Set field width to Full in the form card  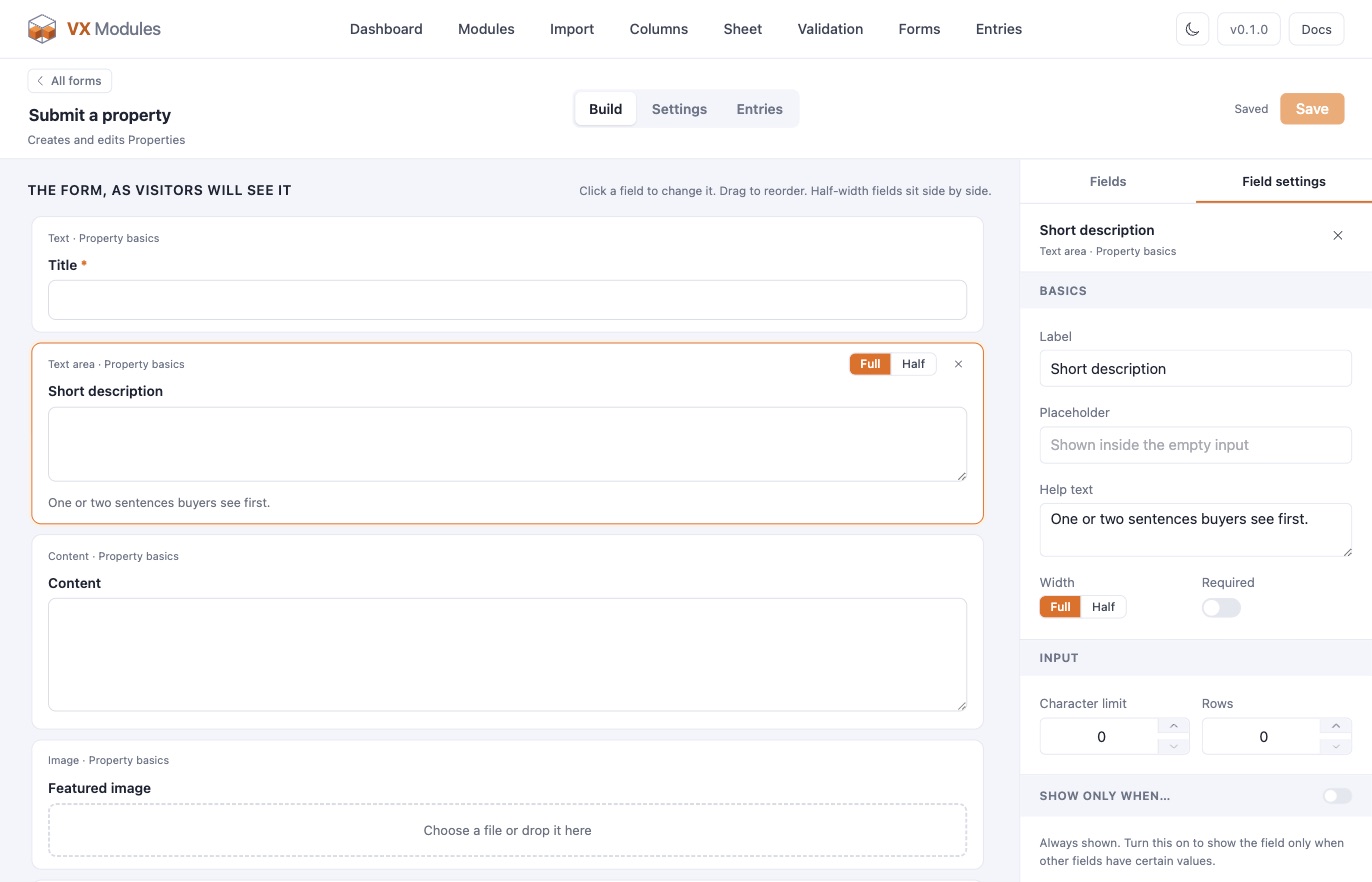pyautogui.click(x=870, y=364)
